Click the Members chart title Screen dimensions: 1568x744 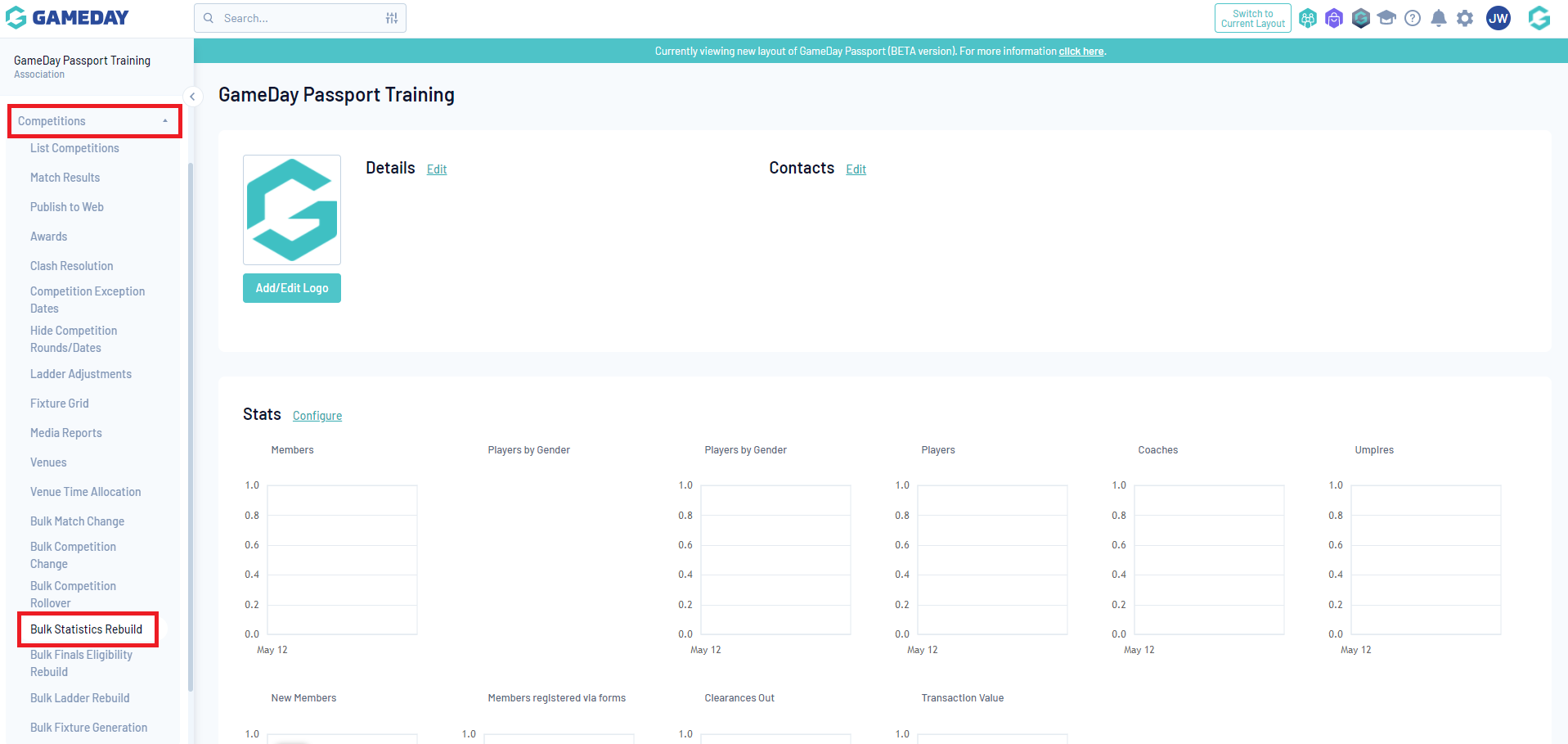pos(292,450)
